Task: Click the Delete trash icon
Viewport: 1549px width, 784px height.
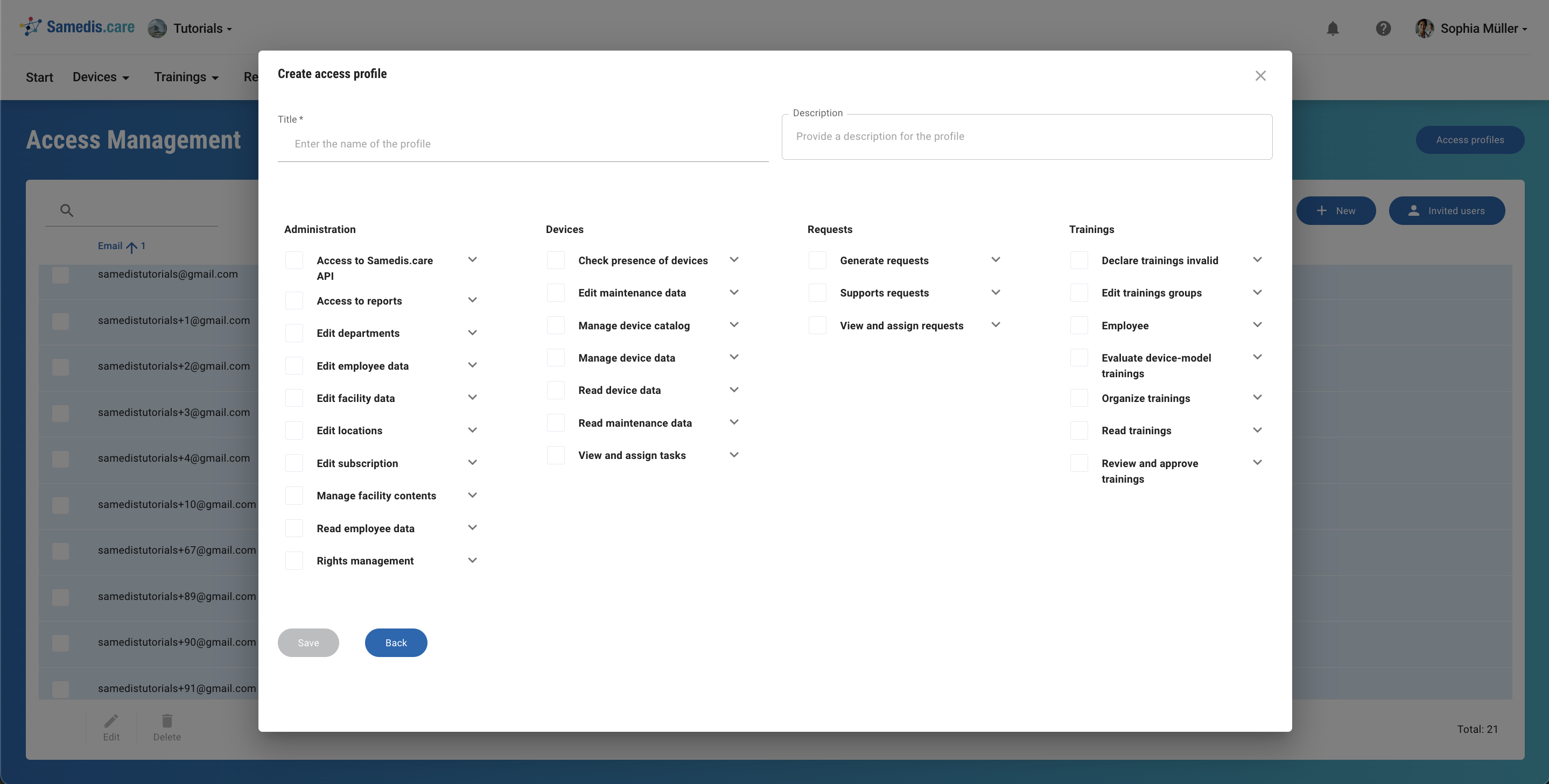Action: click(166, 719)
